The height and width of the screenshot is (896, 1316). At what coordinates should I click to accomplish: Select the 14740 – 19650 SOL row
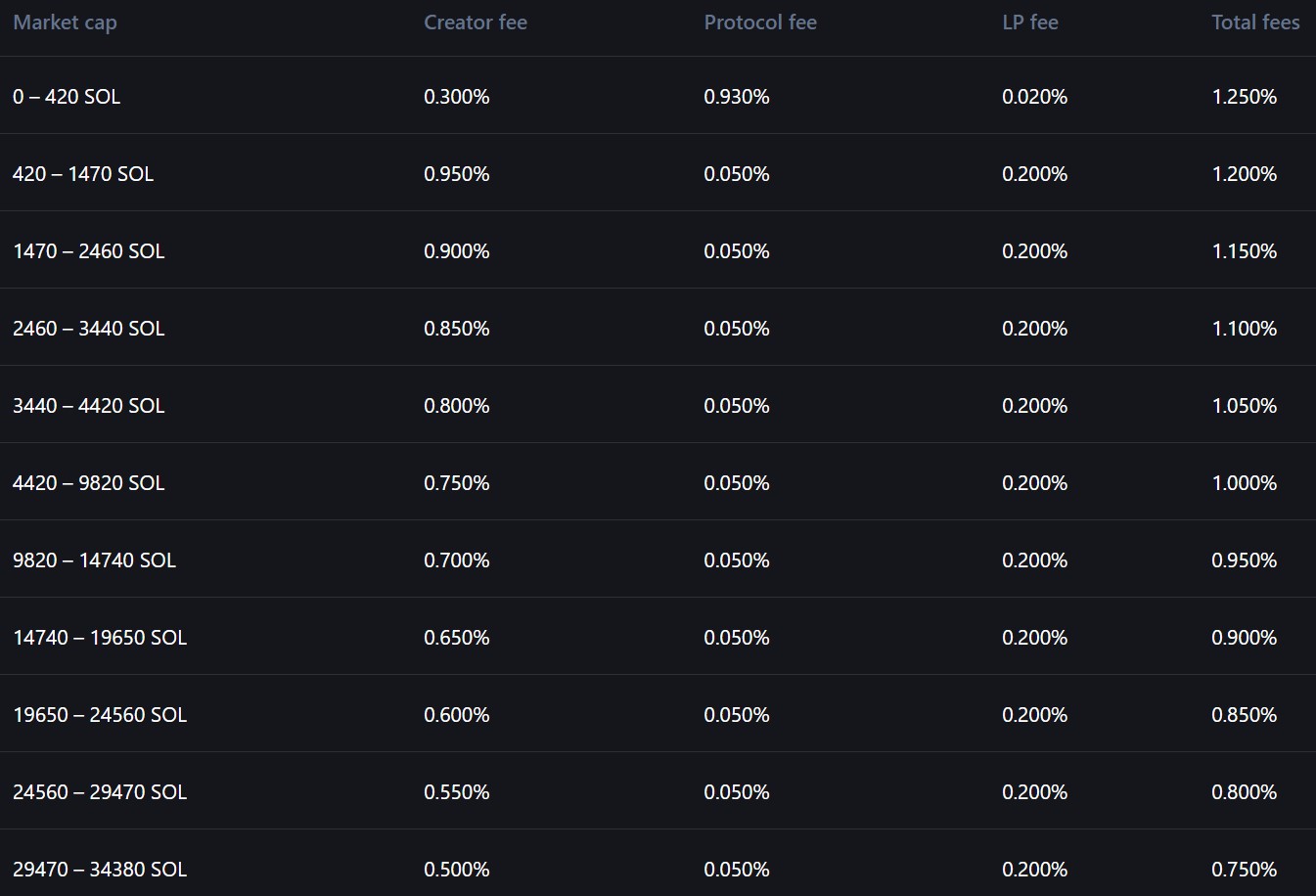[100, 638]
